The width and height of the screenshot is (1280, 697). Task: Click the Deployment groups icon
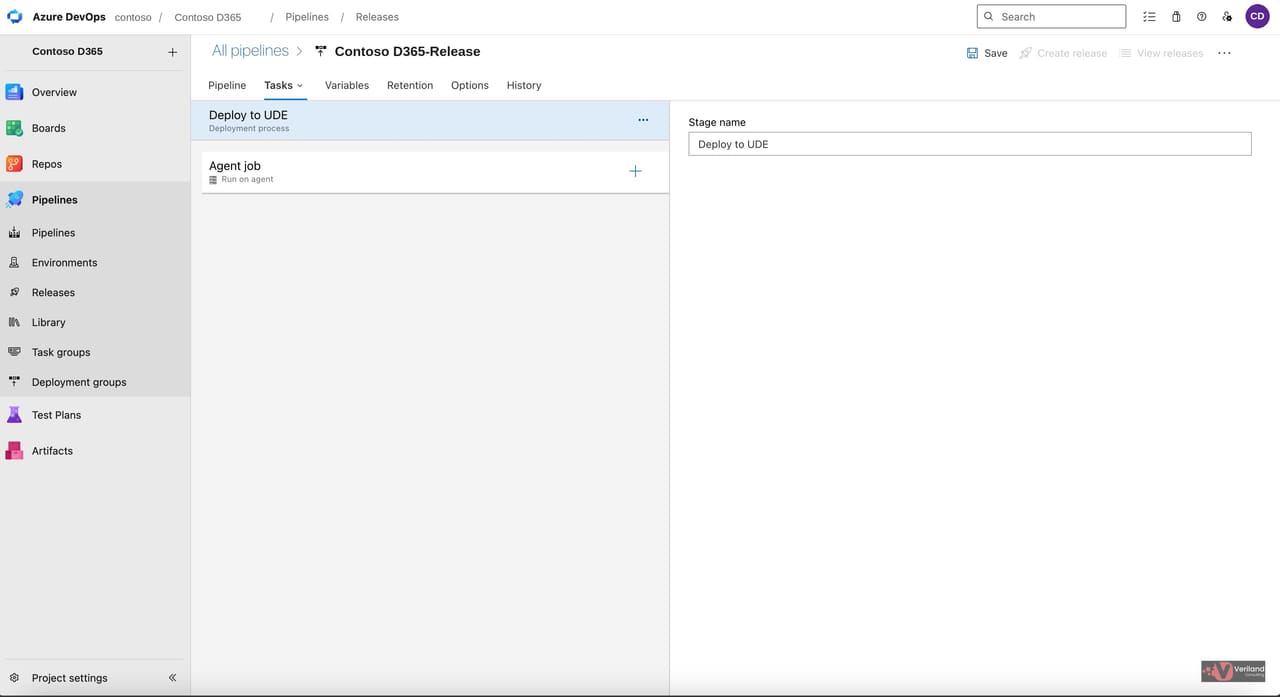[14, 382]
